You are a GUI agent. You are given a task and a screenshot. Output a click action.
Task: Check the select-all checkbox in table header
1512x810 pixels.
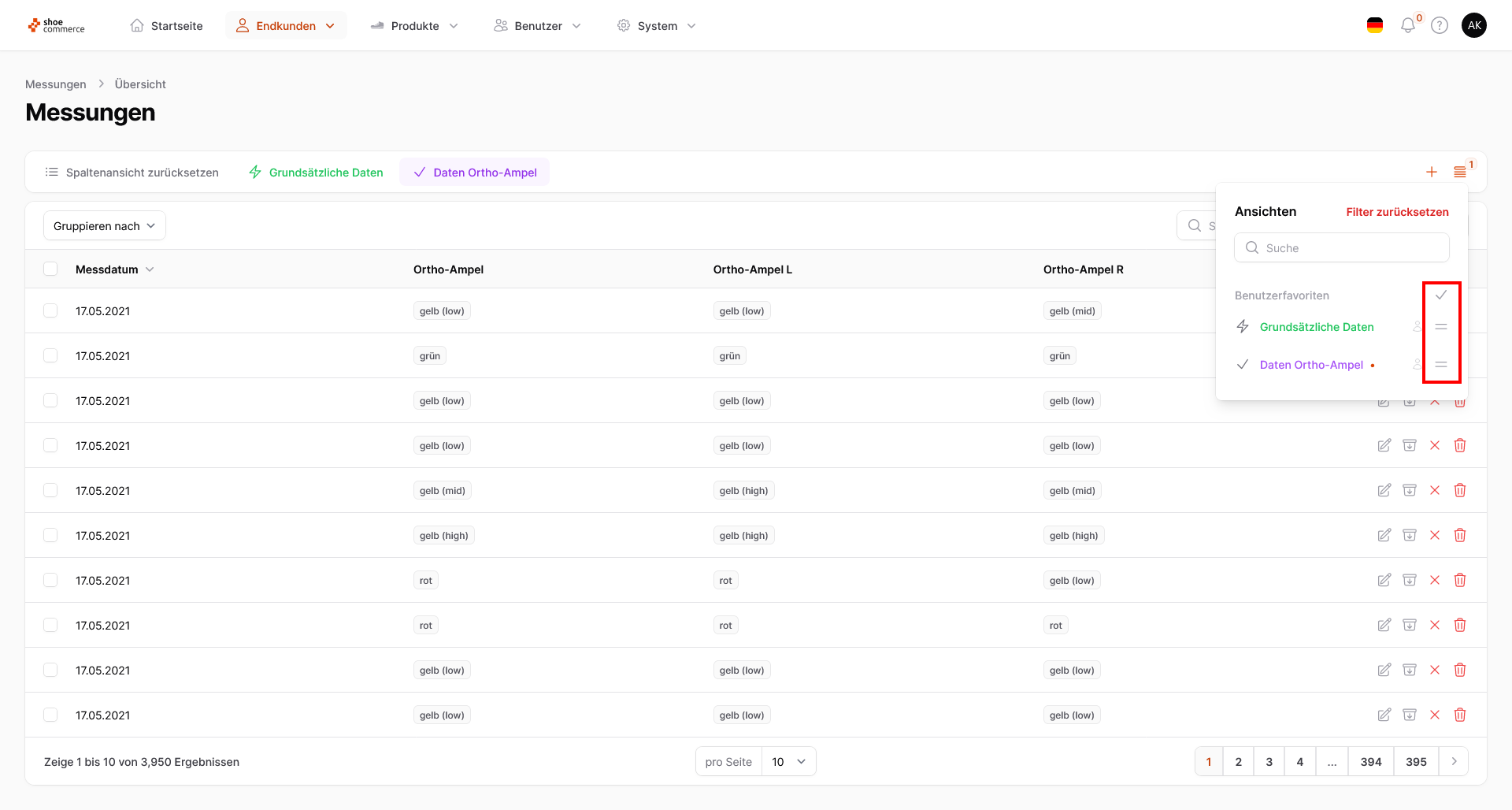point(50,269)
